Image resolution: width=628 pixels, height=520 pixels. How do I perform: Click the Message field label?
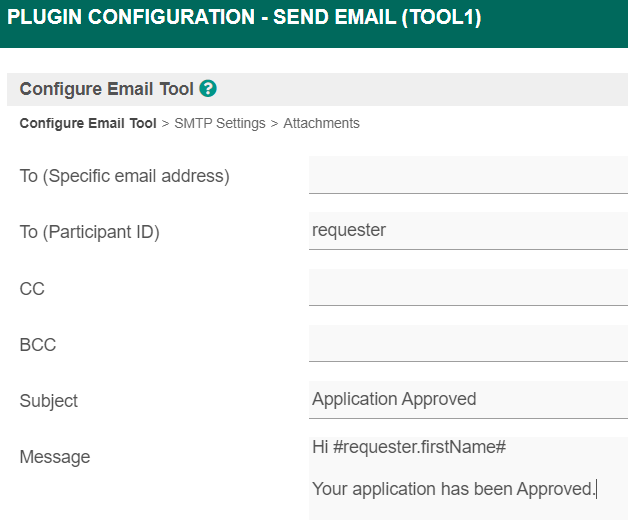[55, 457]
